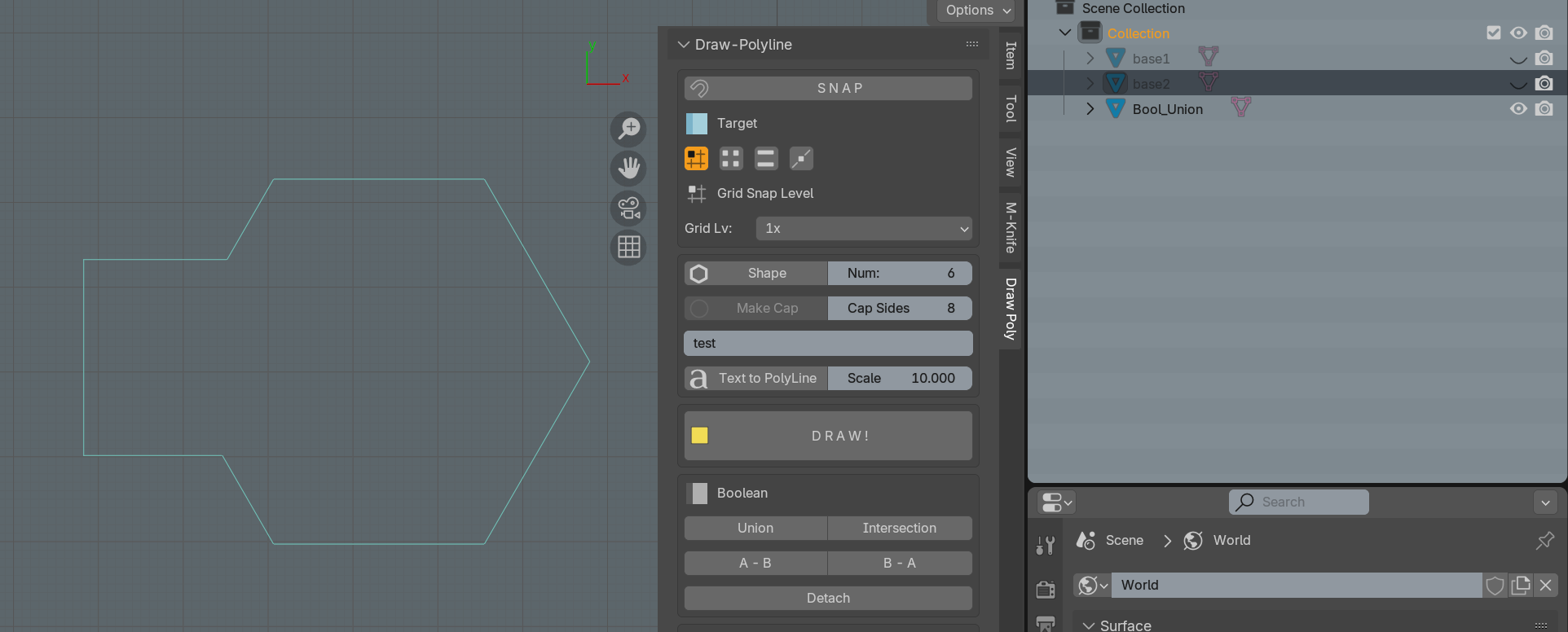The width and height of the screenshot is (1568, 632).
Task: Collapse the Draw-Polyline panel
Action: (684, 45)
